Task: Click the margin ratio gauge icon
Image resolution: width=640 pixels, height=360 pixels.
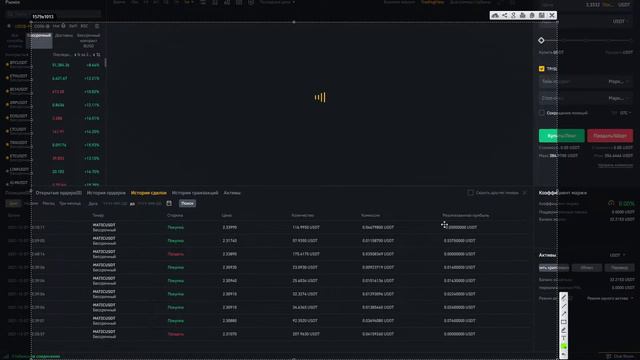Action: click(x=611, y=203)
